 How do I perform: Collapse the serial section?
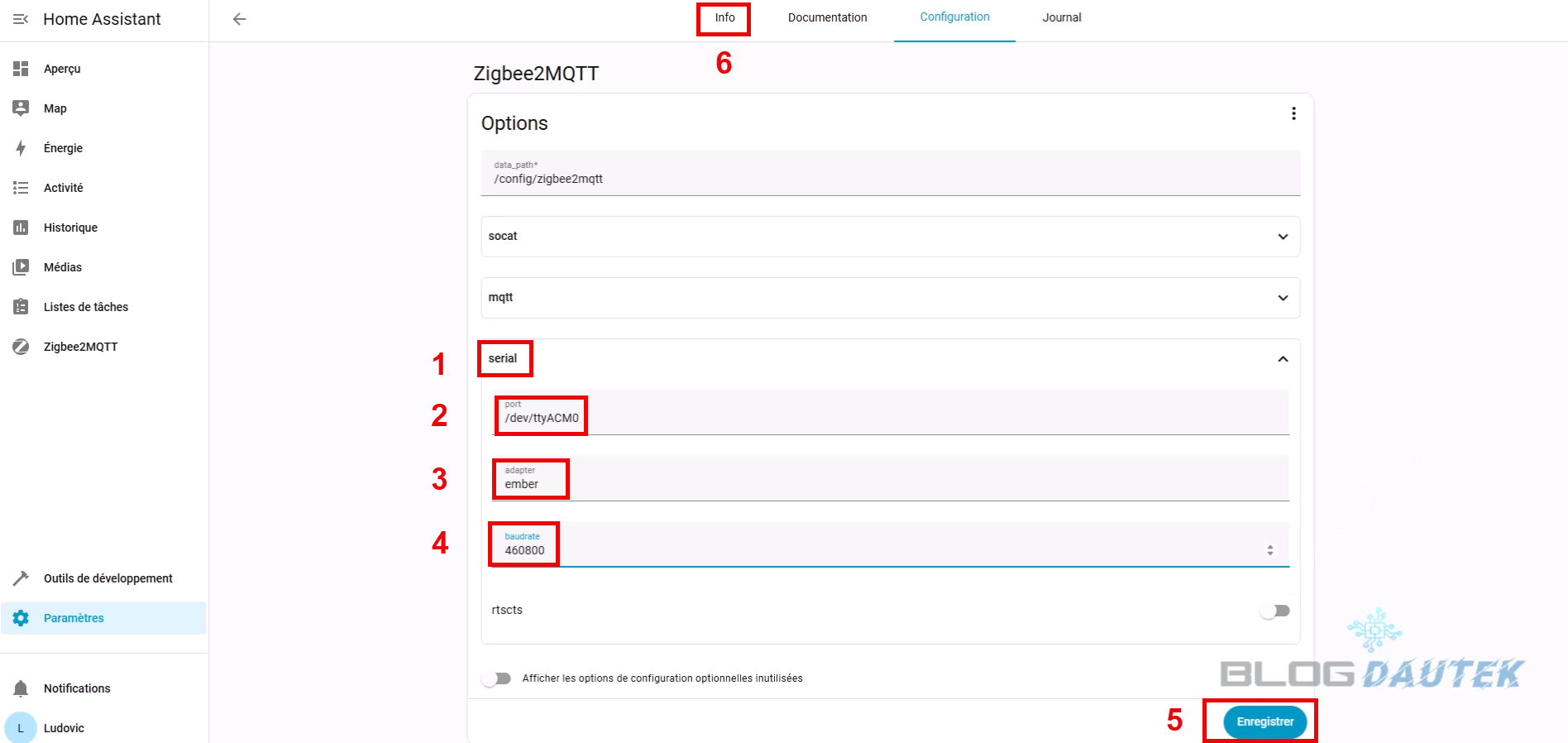1283,359
